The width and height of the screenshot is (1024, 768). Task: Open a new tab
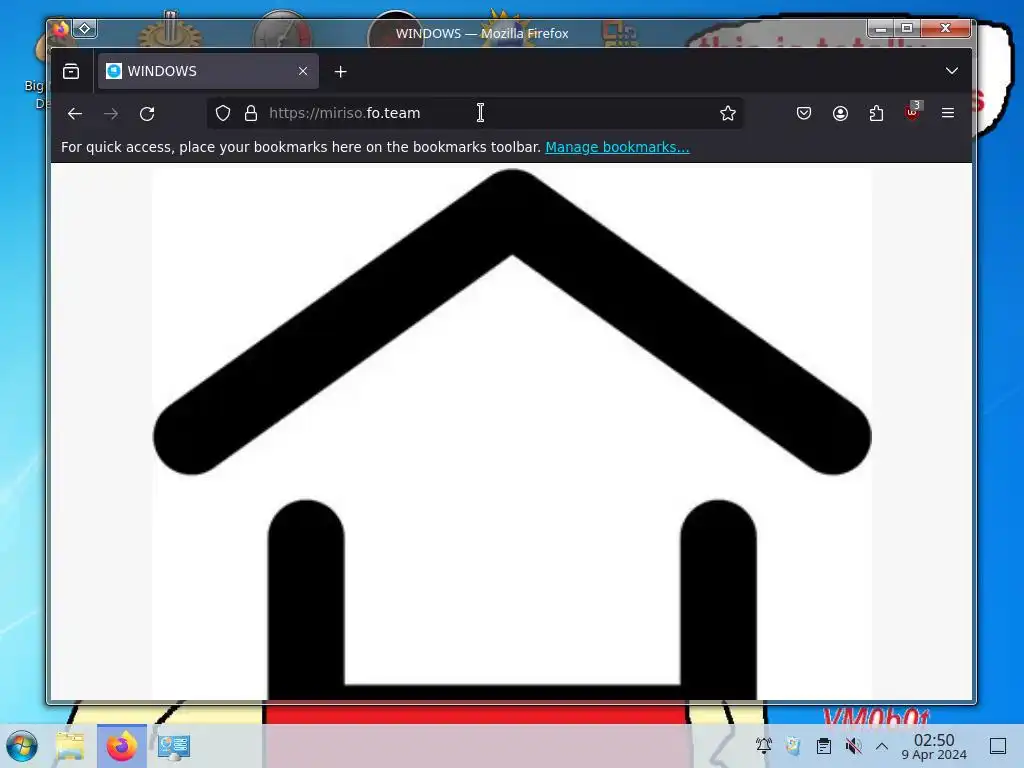pos(340,72)
